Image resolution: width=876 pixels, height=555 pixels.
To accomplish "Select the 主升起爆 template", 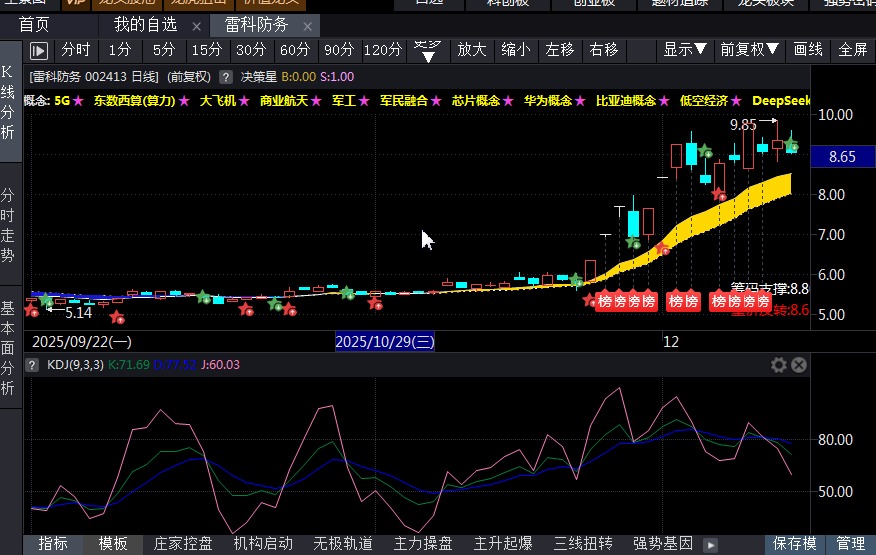I will point(503,544).
